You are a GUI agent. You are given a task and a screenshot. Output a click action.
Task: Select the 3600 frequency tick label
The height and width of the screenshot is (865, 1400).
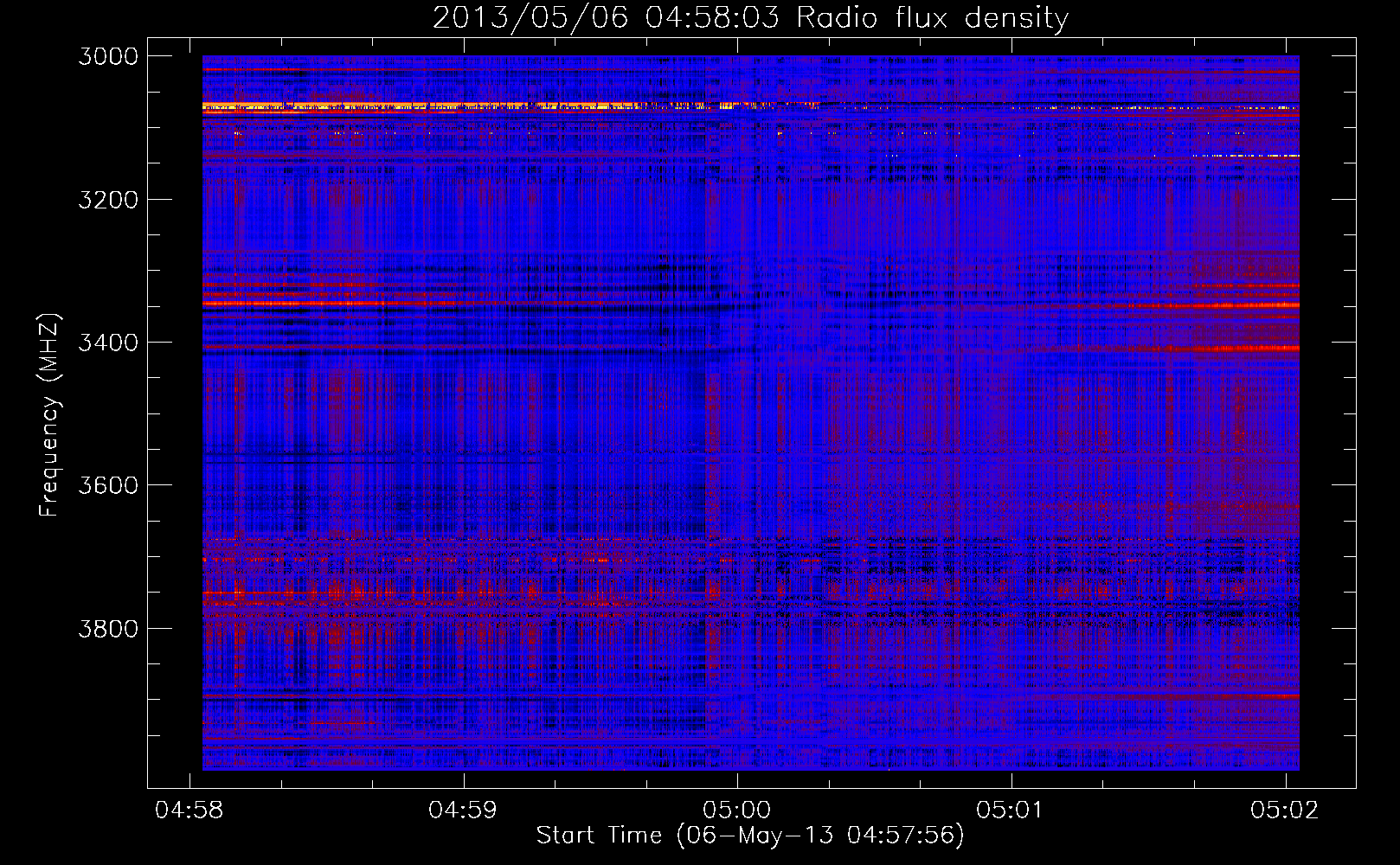click(108, 485)
